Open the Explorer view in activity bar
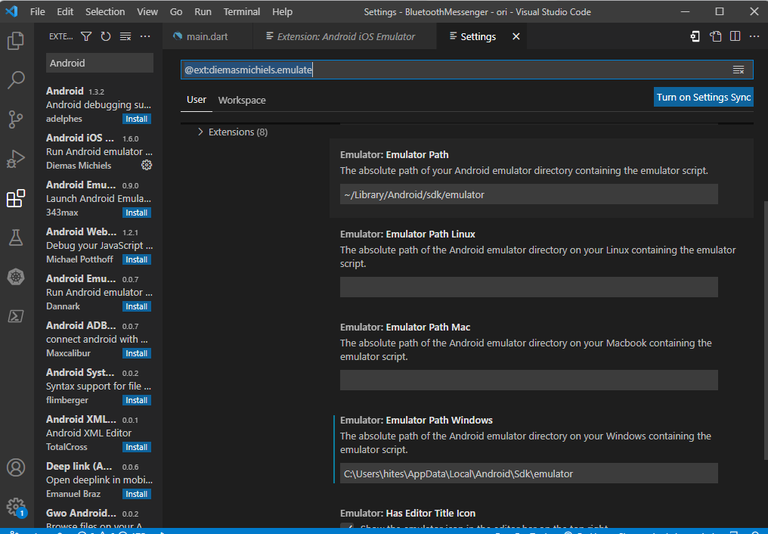Screen dimensions: 768x534 (x=16, y=41)
